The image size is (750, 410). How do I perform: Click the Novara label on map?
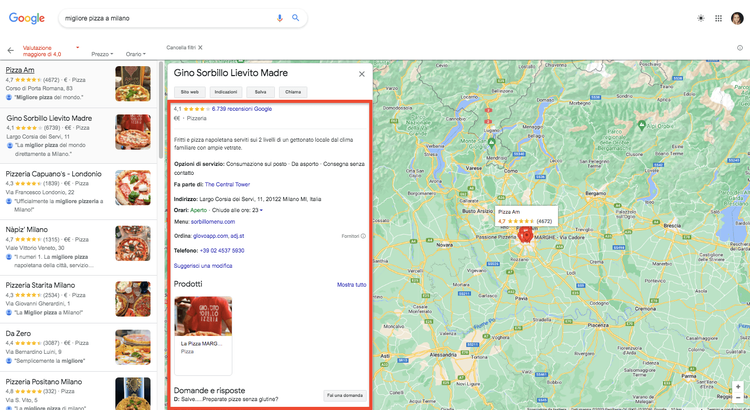point(444,245)
